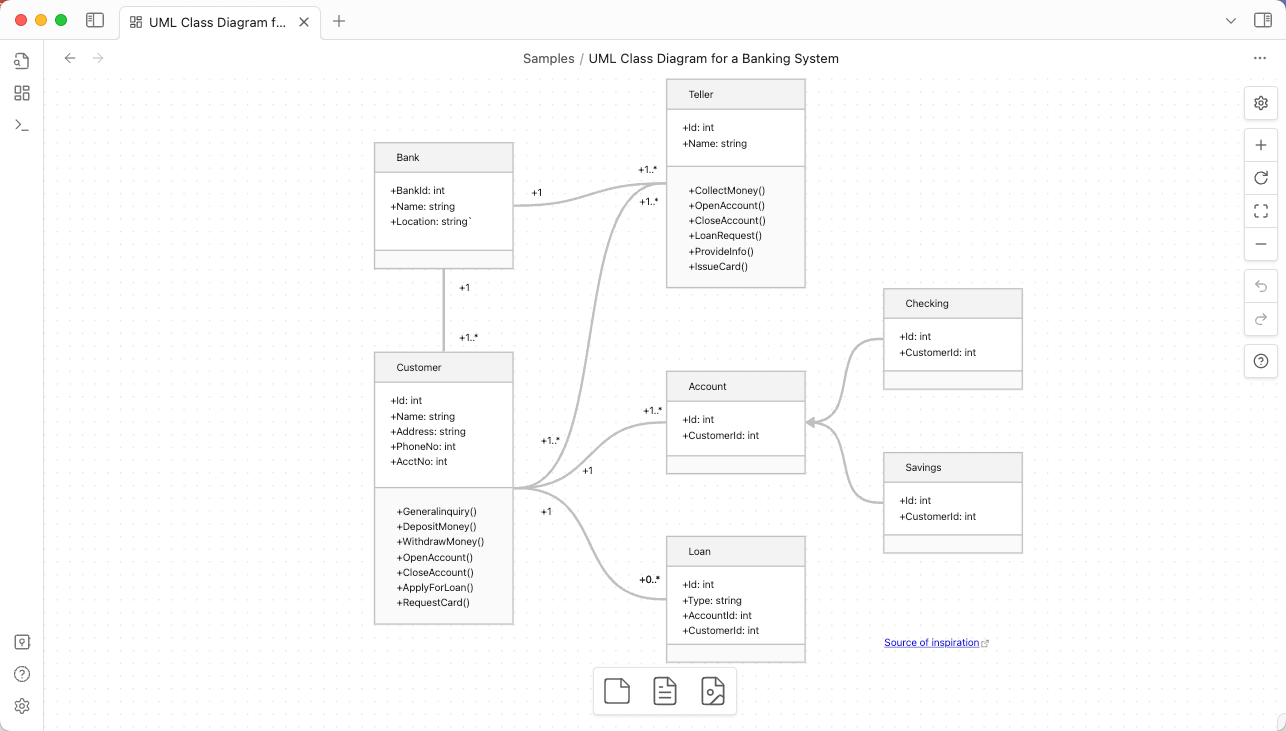1286x731 pixels.
Task: Click the +BankId: int attribute
Action: pyautogui.click(x=418, y=190)
